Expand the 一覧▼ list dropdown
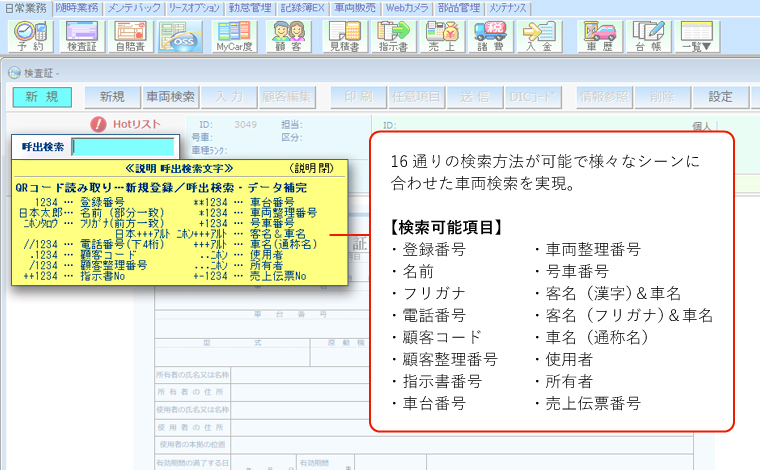This screenshot has width=760, height=470. point(697,36)
